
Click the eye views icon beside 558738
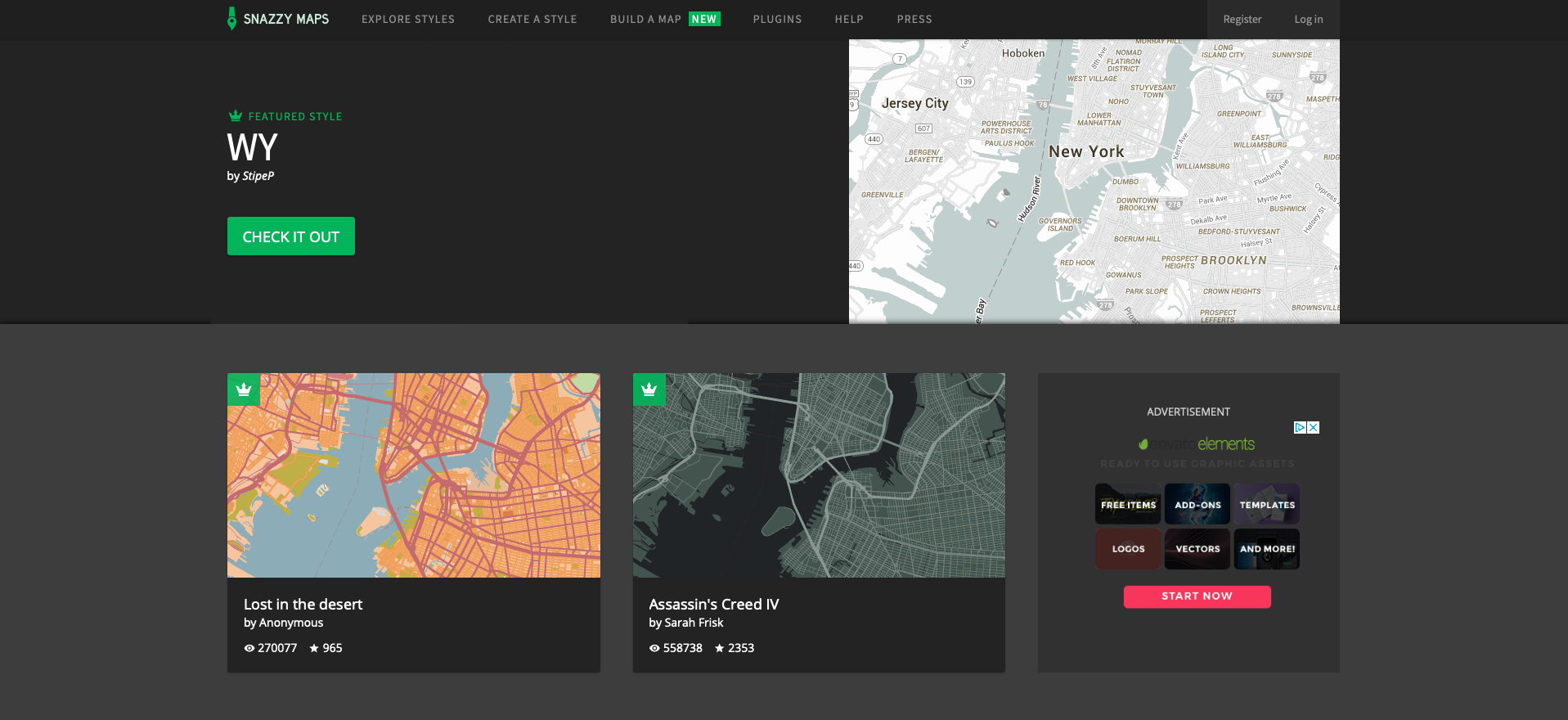click(x=654, y=648)
